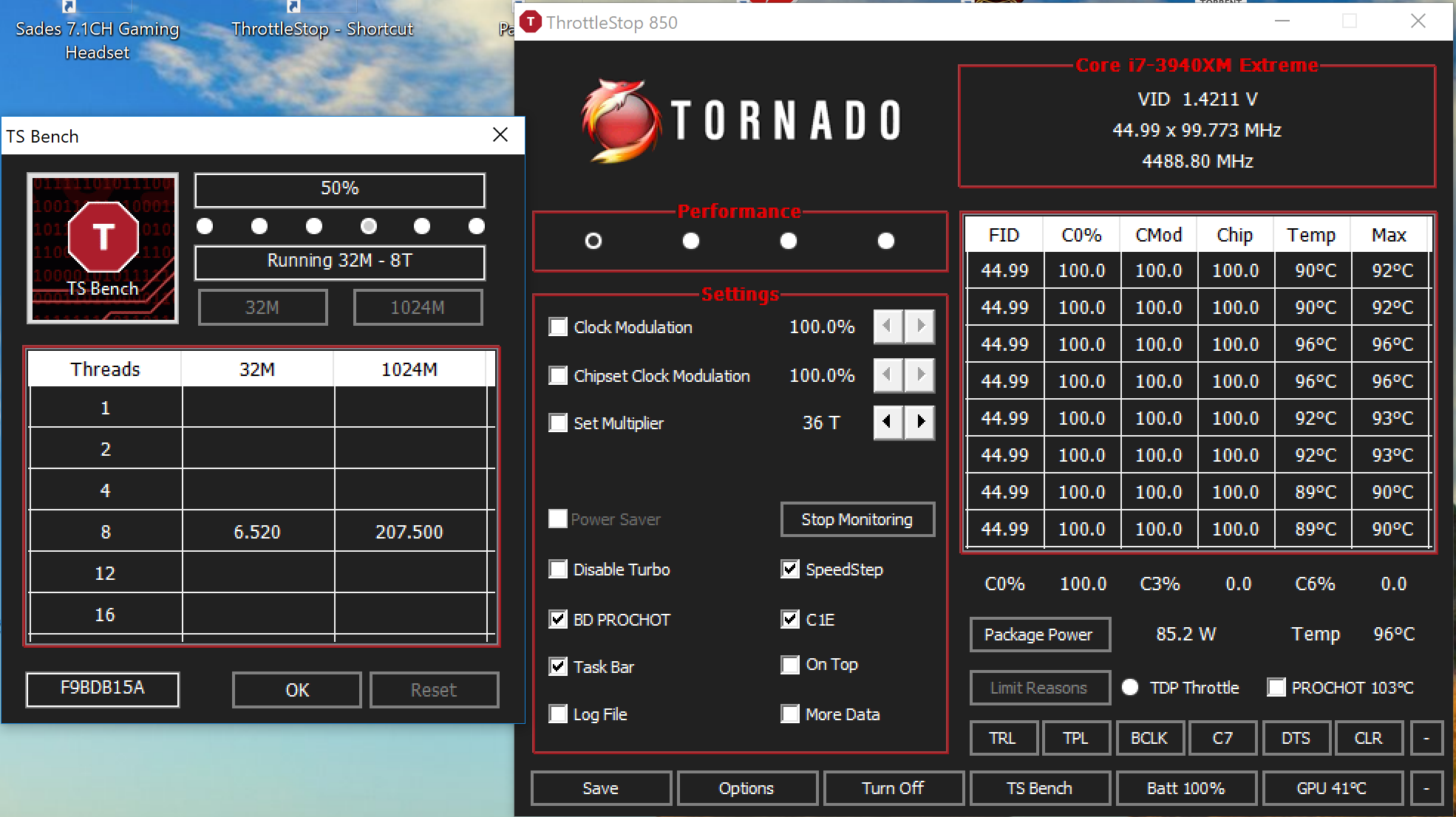1456x817 pixels.
Task: Click the CLR button to reset maximums
Action: [x=1369, y=738]
